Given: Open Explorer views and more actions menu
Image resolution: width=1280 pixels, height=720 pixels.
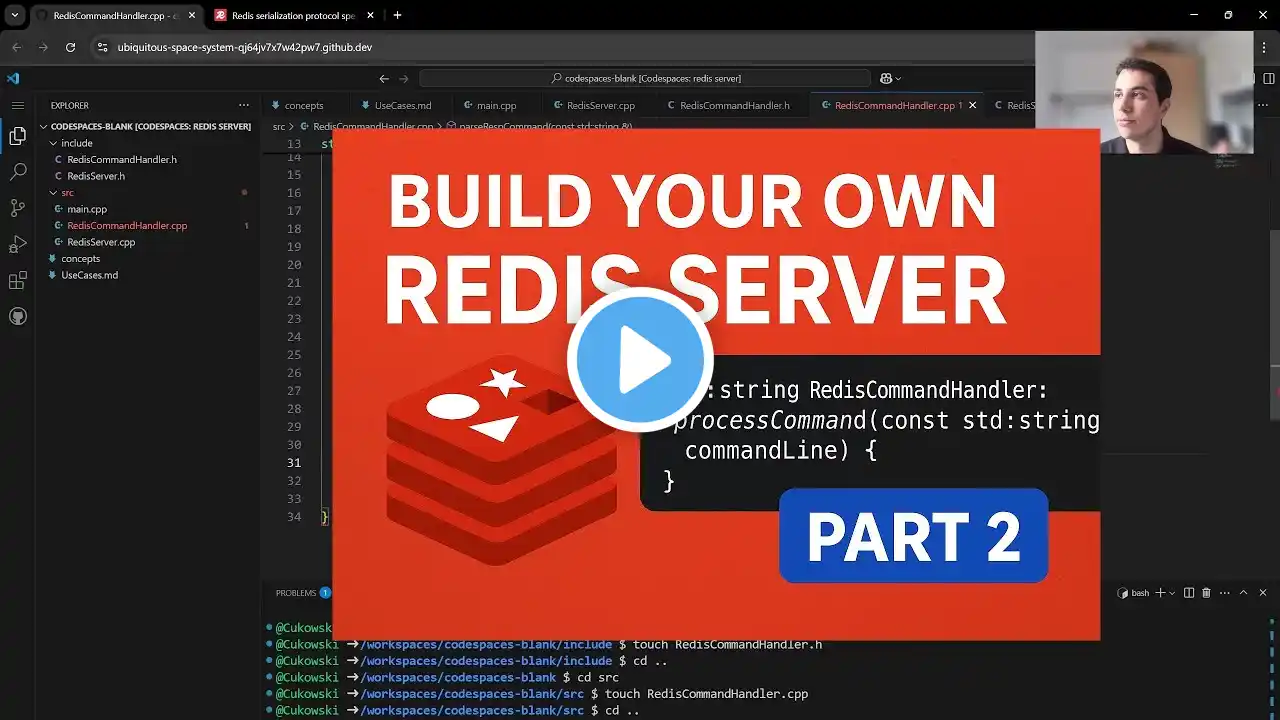Looking at the screenshot, I should pos(244,105).
